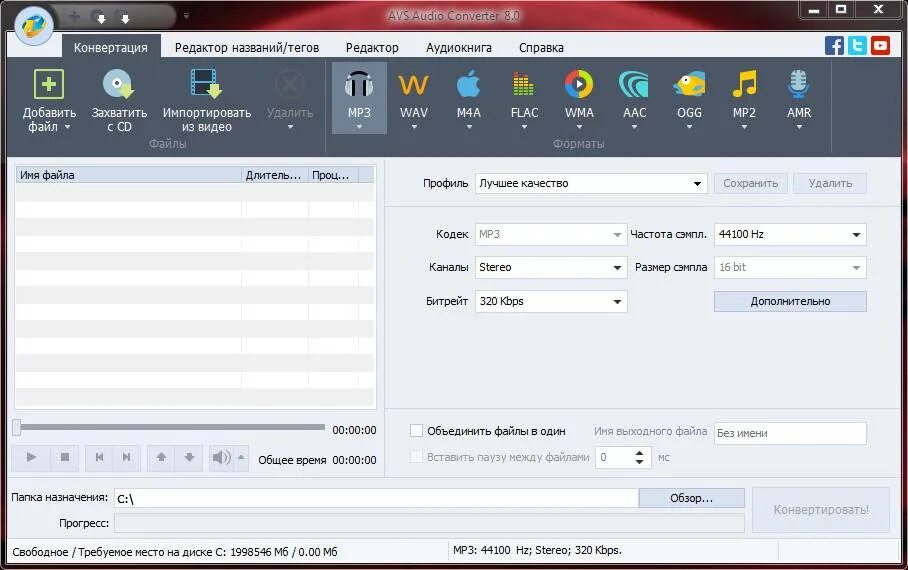The width and height of the screenshot is (908, 570).
Task: Skip to previous track
Action: click(x=99, y=458)
